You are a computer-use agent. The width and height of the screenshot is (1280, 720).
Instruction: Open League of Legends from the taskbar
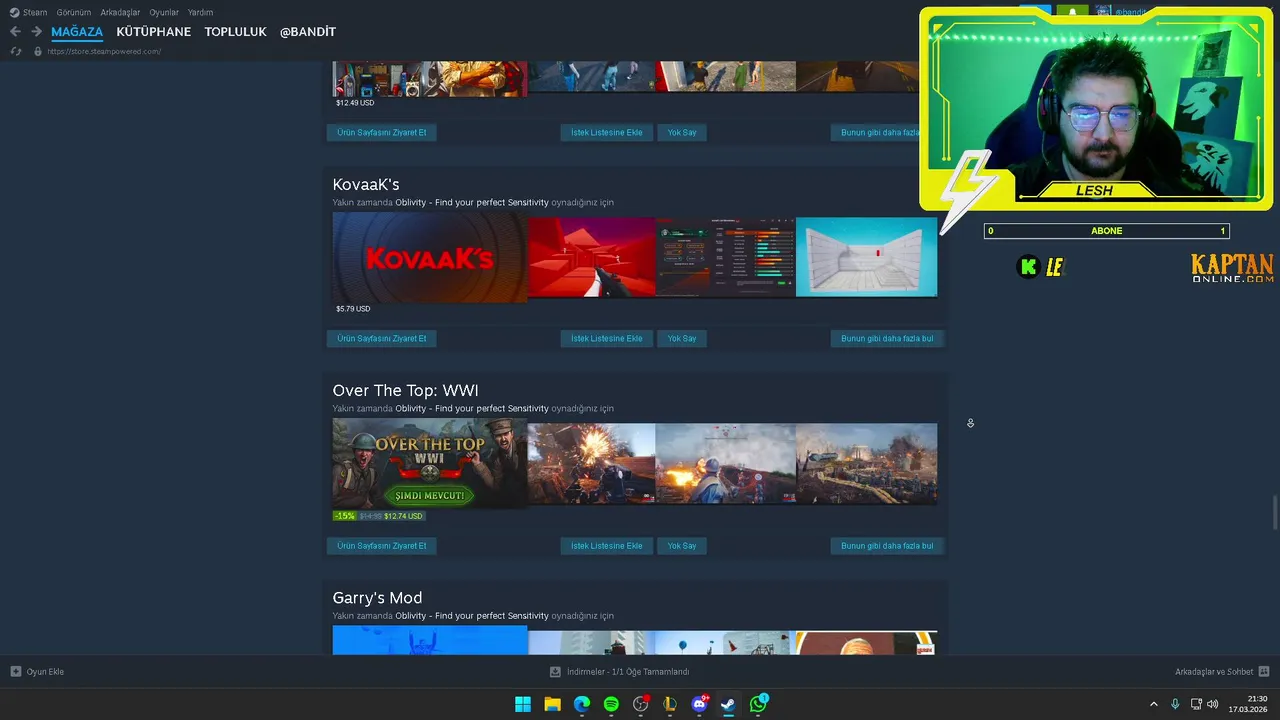670,704
